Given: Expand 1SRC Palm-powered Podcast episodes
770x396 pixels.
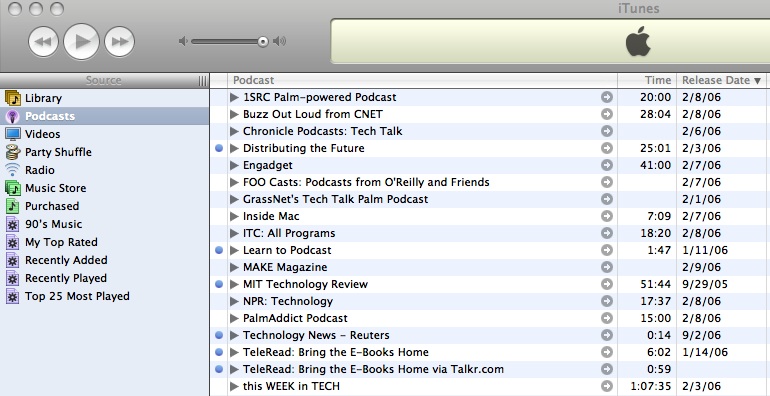Looking at the screenshot, I should click(x=234, y=97).
